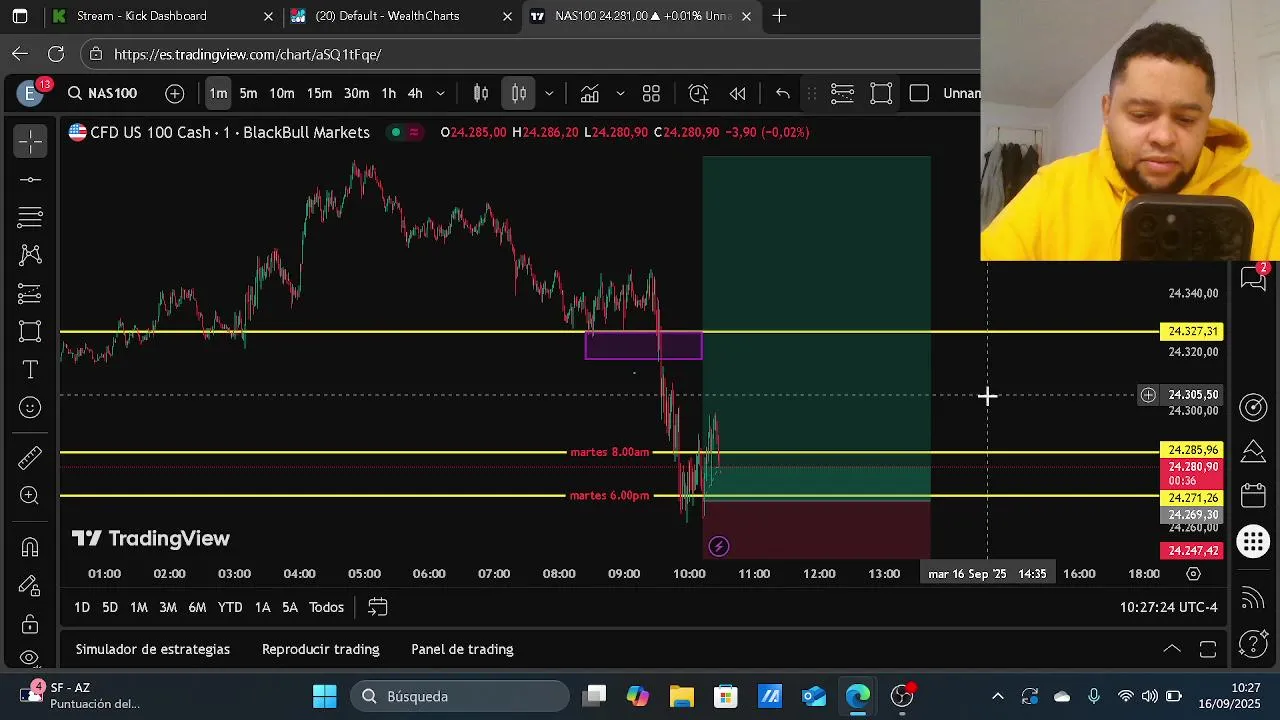This screenshot has width=1280, height=720.
Task: Select the patterns drawing tool
Action: (x=30, y=255)
